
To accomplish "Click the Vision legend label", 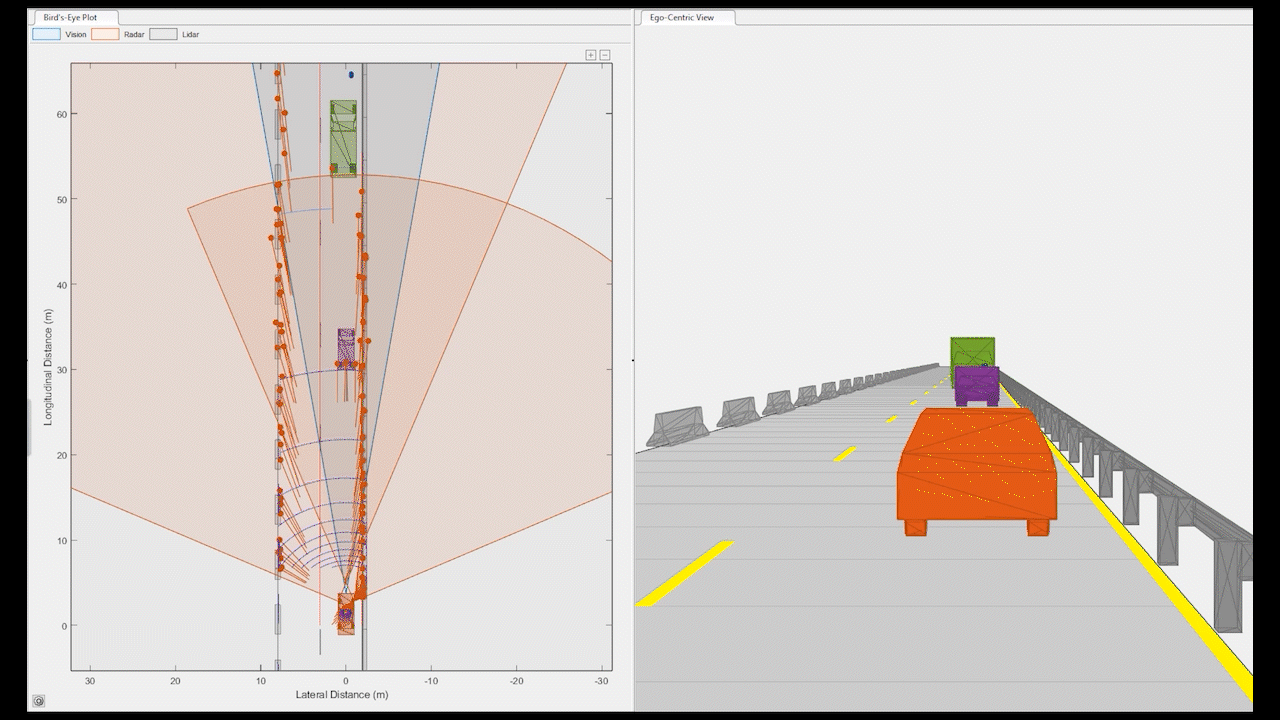I will 75,34.
